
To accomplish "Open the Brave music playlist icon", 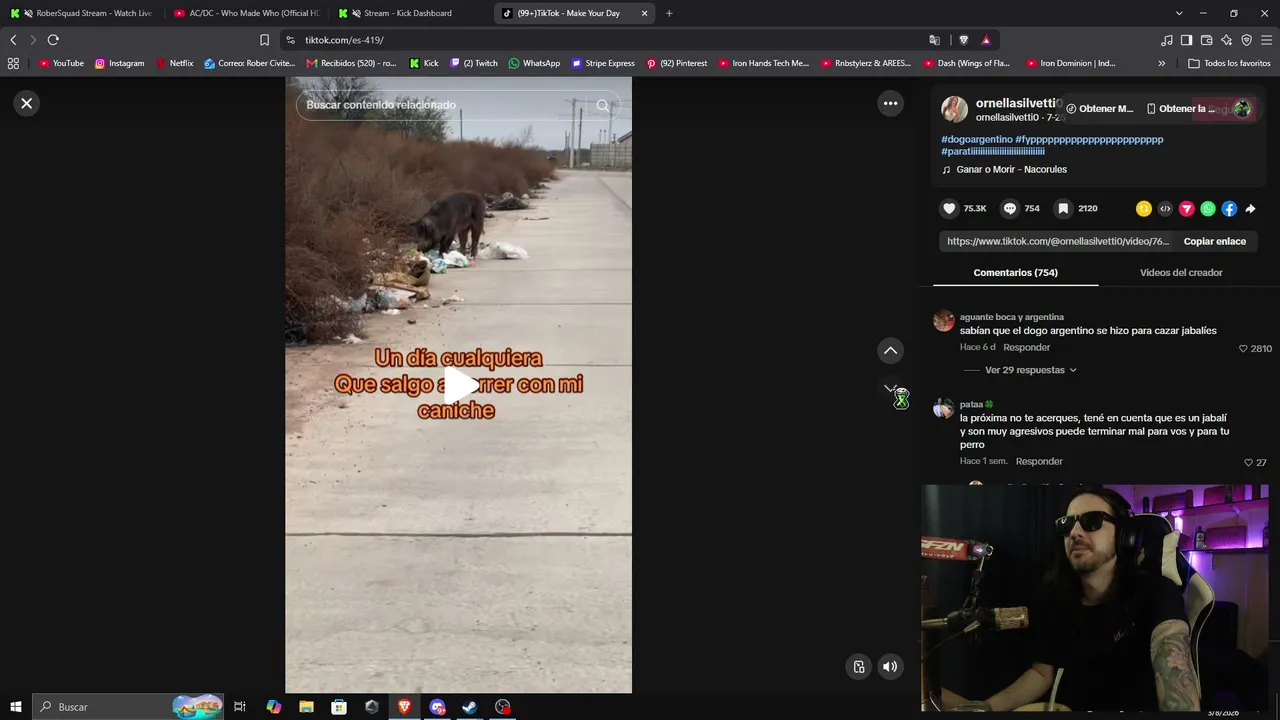I will [x=1167, y=40].
